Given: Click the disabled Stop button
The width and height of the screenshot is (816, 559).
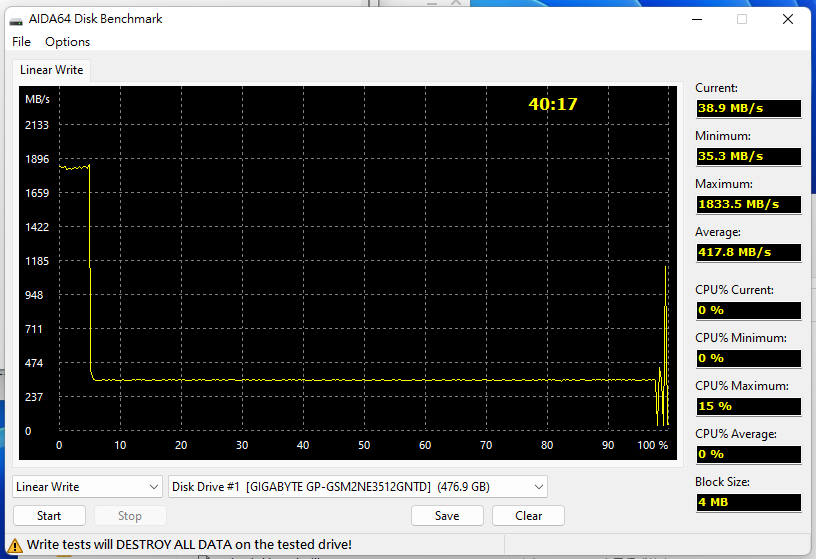Looking at the screenshot, I should tap(130, 516).
